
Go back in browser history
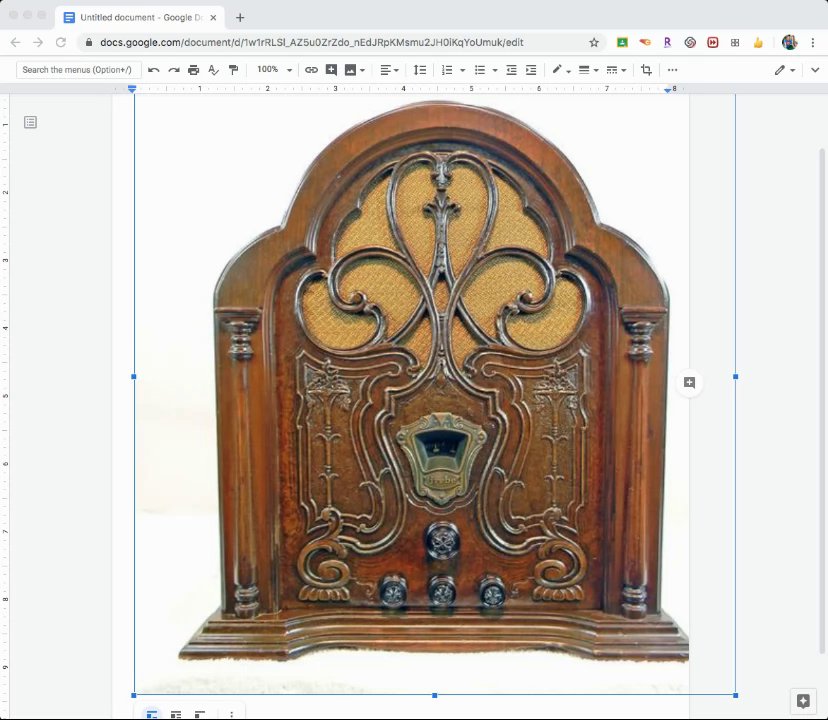point(15,42)
